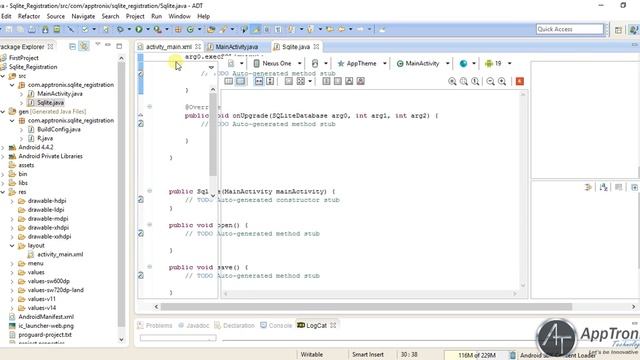
Task: Expand the drawable-hdpi folder node
Action: pos(12,201)
